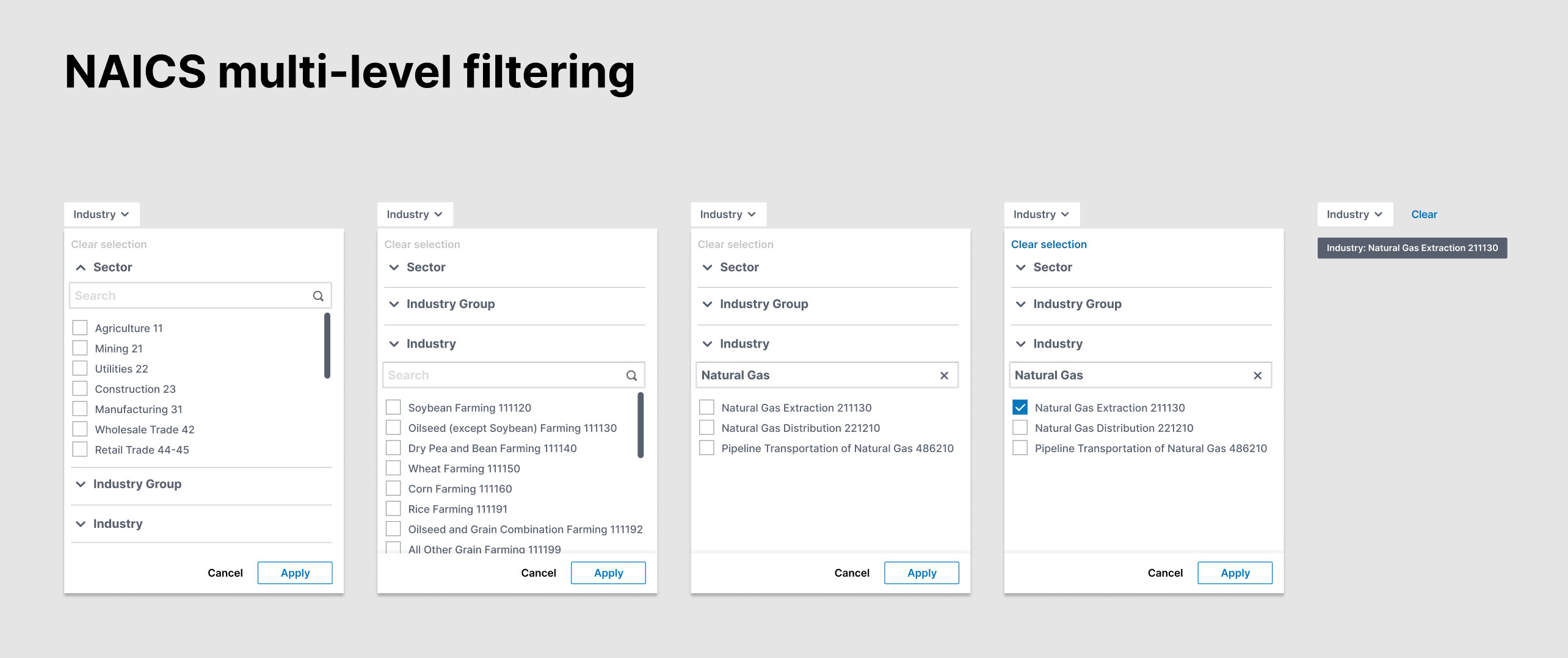
Task: Open the Industry dropdown next to Clear link
Action: [x=1355, y=214]
